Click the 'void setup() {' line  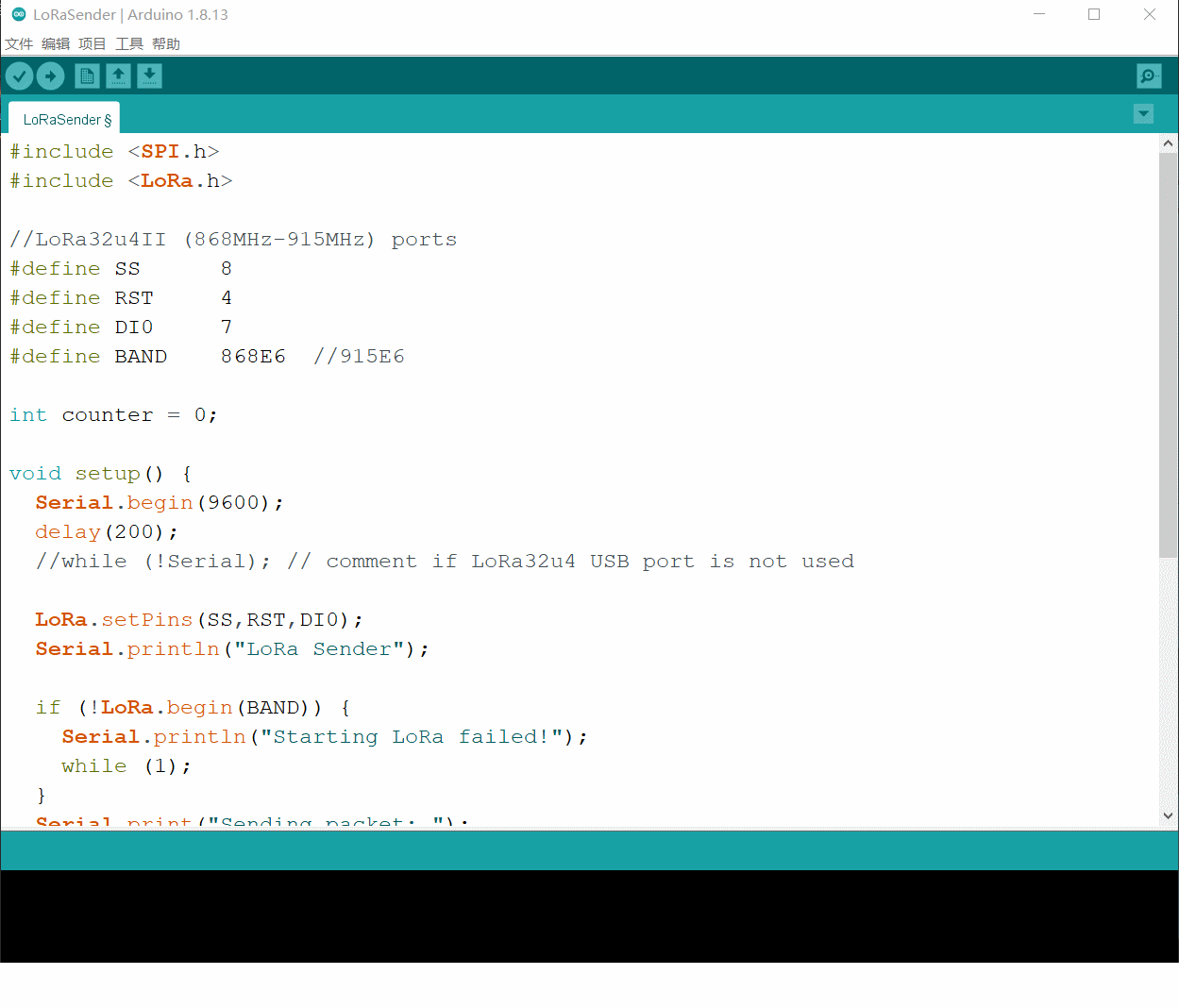[101, 473]
